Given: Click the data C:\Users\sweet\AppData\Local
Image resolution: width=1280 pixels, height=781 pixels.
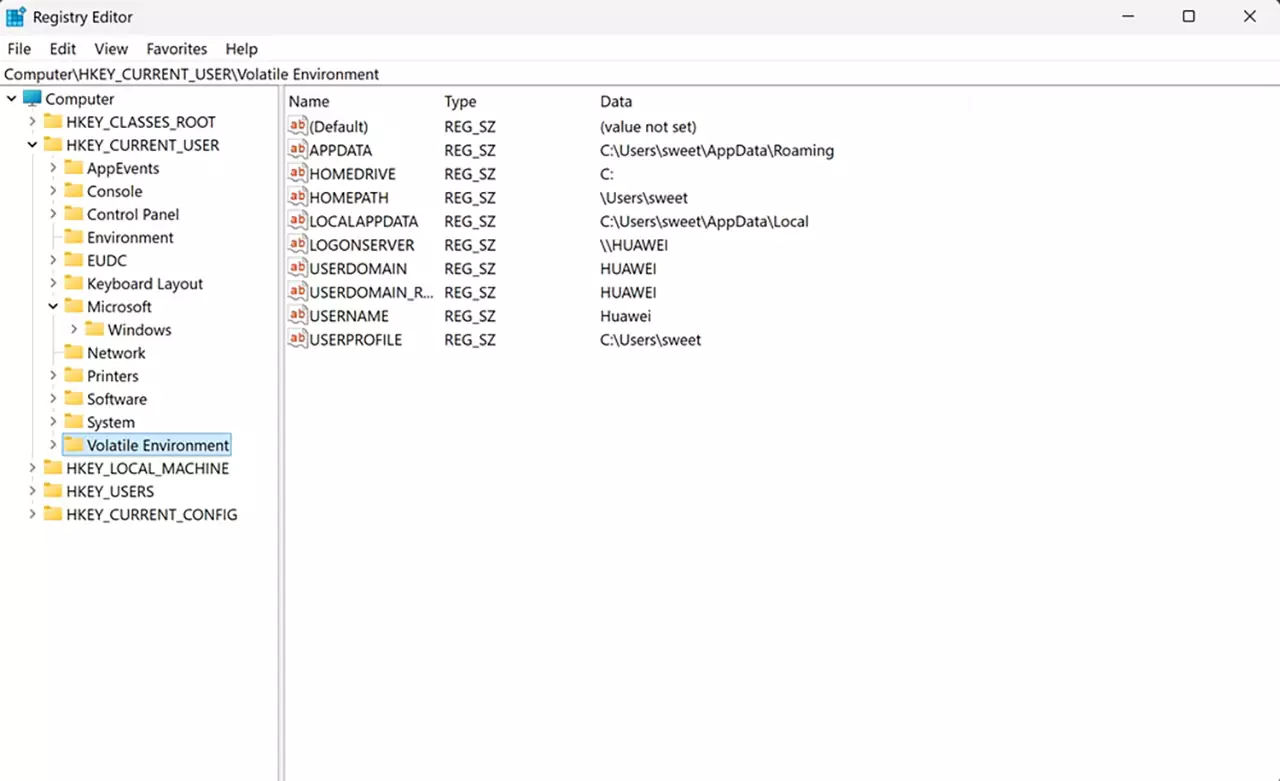Looking at the screenshot, I should (704, 221).
